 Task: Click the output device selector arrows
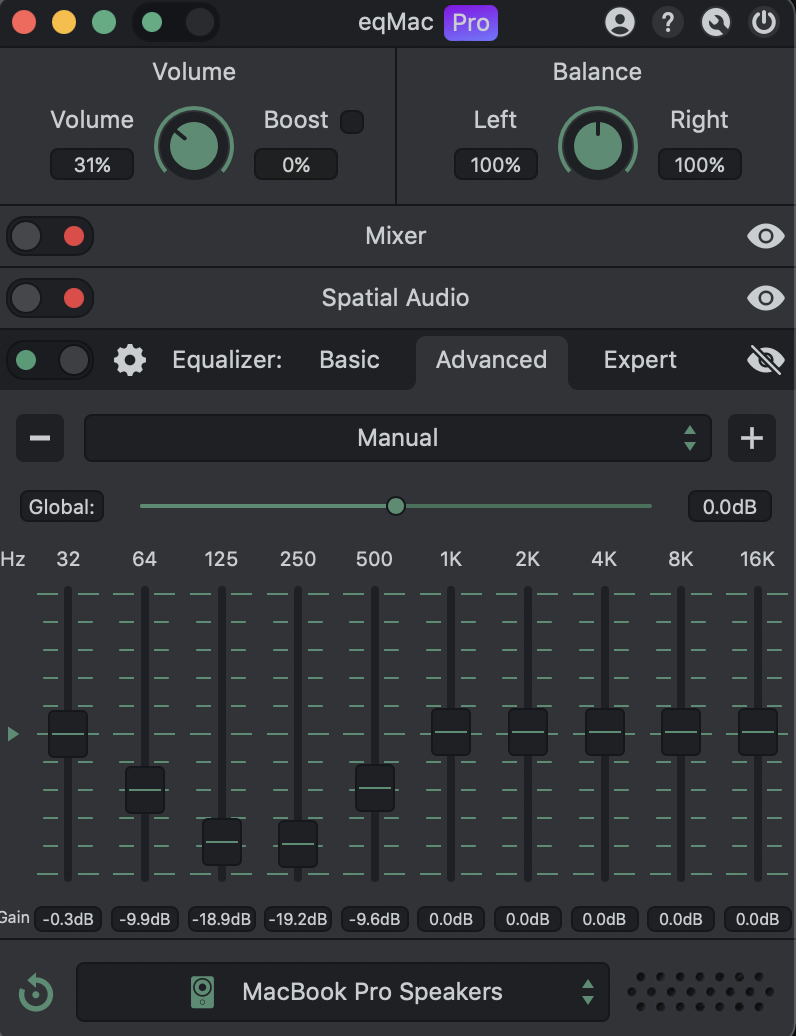pyautogui.click(x=587, y=992)
